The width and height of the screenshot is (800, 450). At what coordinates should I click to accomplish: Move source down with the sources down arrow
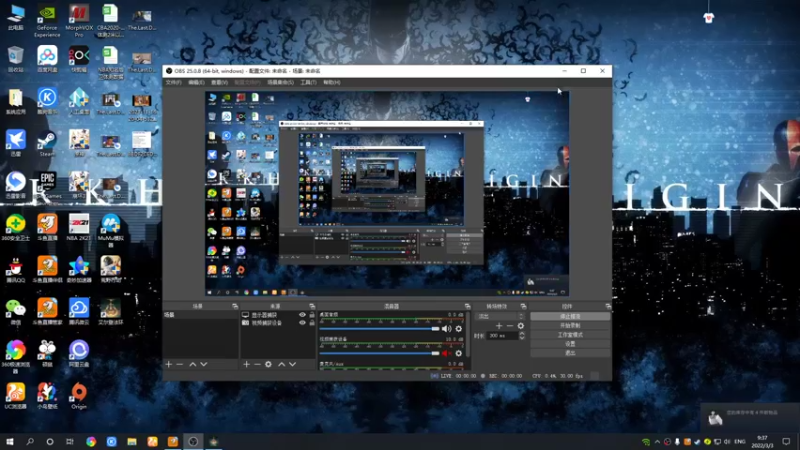[292, 364]
